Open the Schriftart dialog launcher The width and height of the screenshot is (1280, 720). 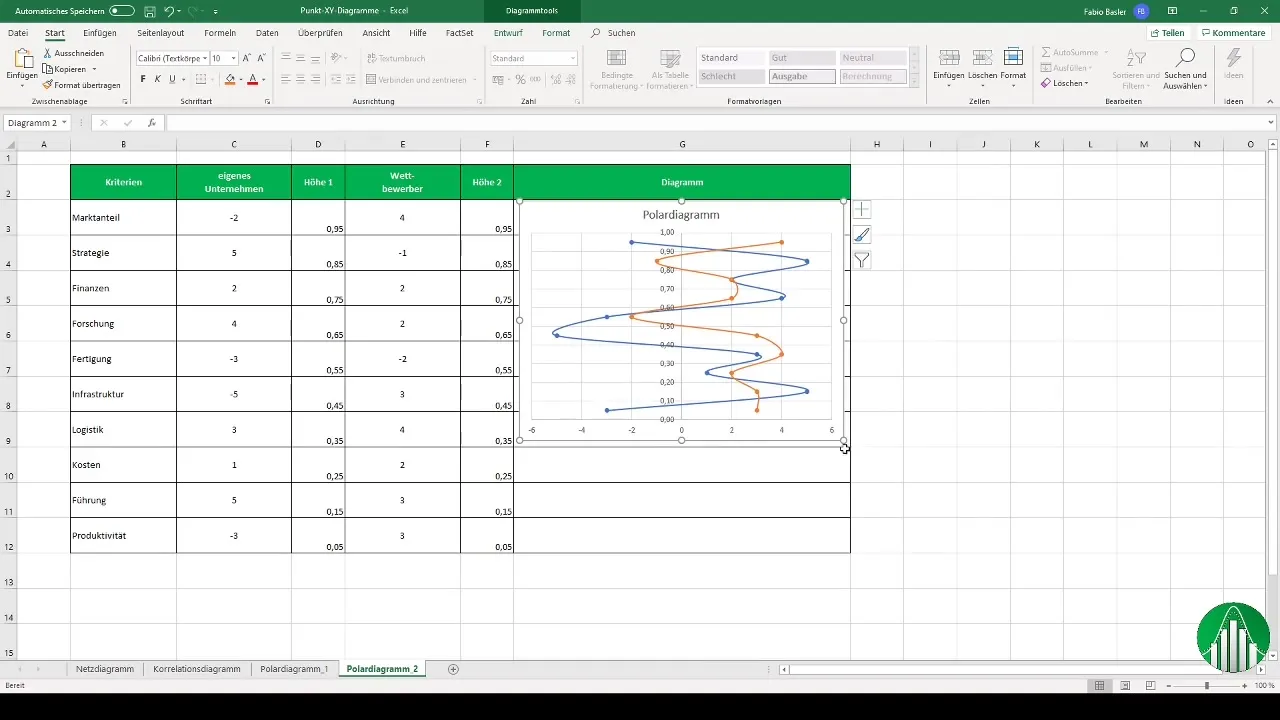pyautogui.click(x=267, y=102)
